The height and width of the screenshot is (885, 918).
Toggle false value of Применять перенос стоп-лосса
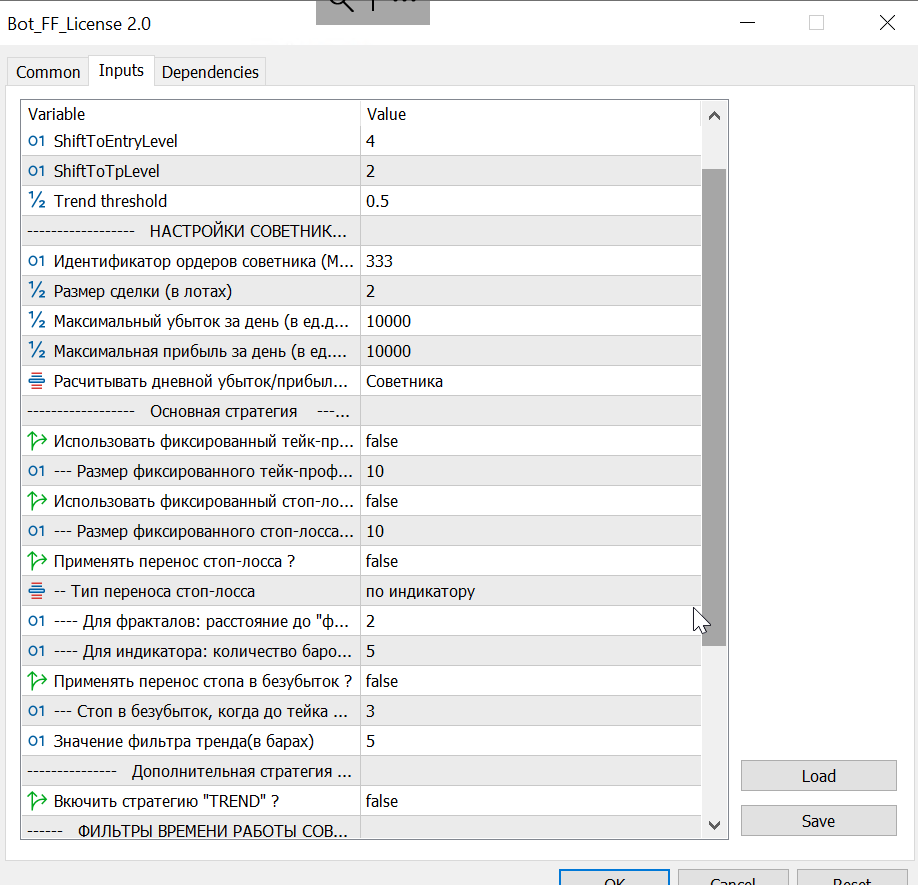point(530,561)
